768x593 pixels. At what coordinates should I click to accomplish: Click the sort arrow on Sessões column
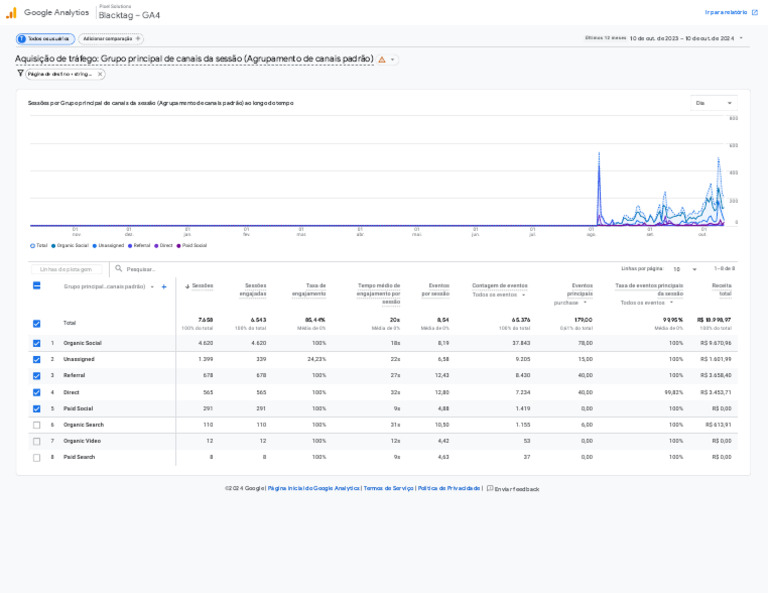coord(187,286)
